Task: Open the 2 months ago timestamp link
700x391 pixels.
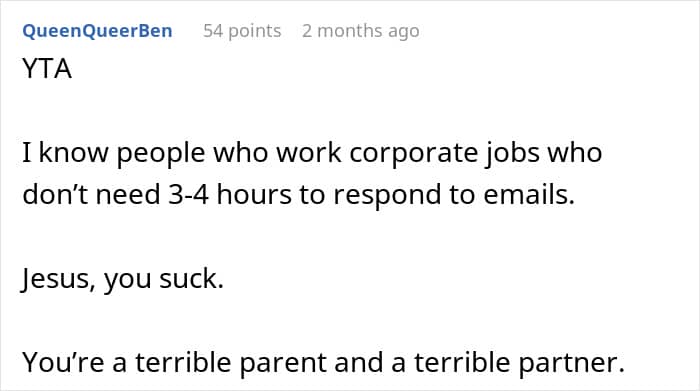Action: coord(361,31)
